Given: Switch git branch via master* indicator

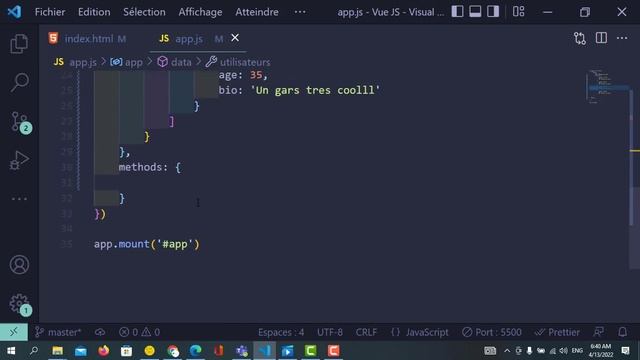Looking at the screenshot, I should [x=58, y=332].
